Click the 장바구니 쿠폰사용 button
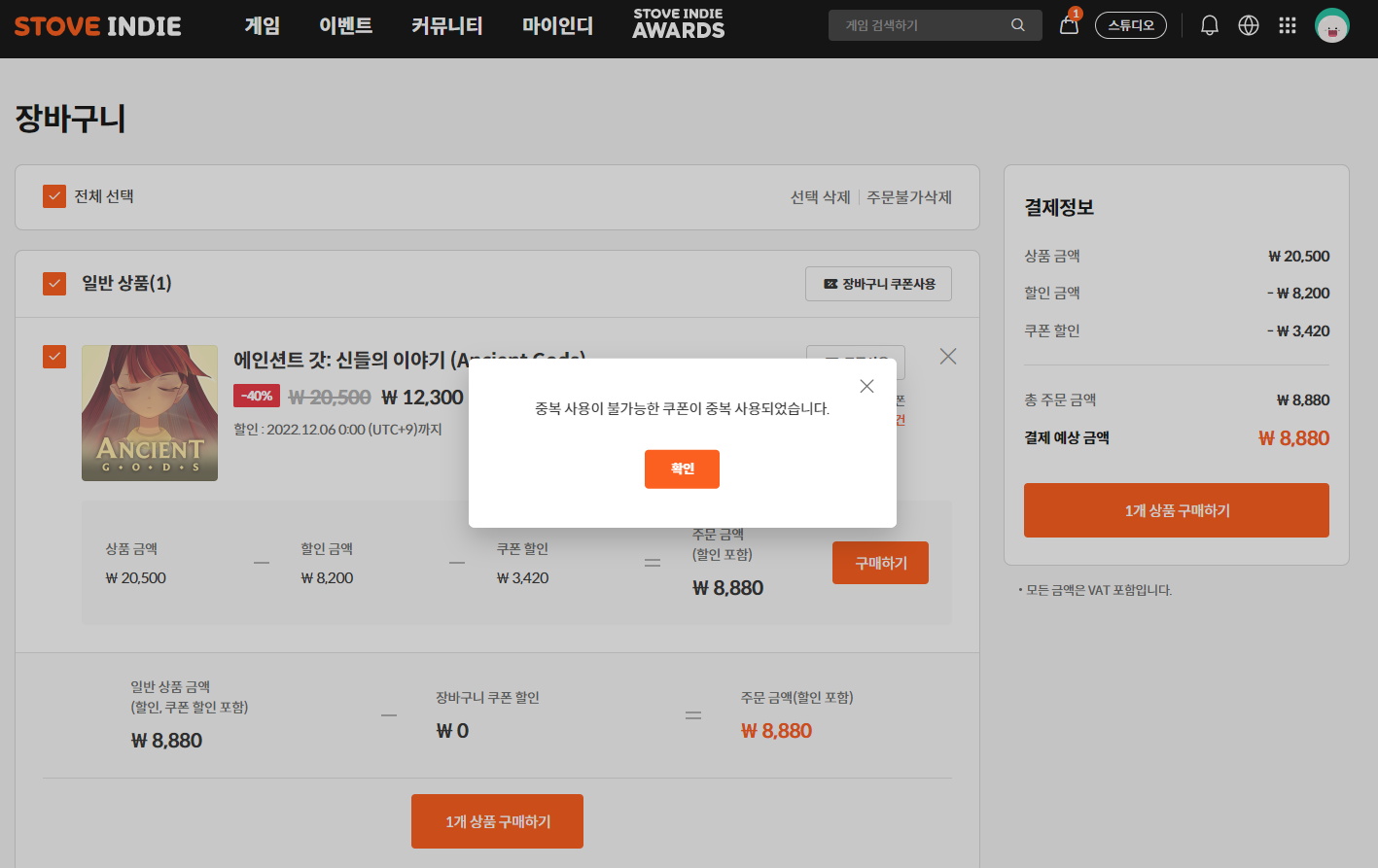 point(878,284)
